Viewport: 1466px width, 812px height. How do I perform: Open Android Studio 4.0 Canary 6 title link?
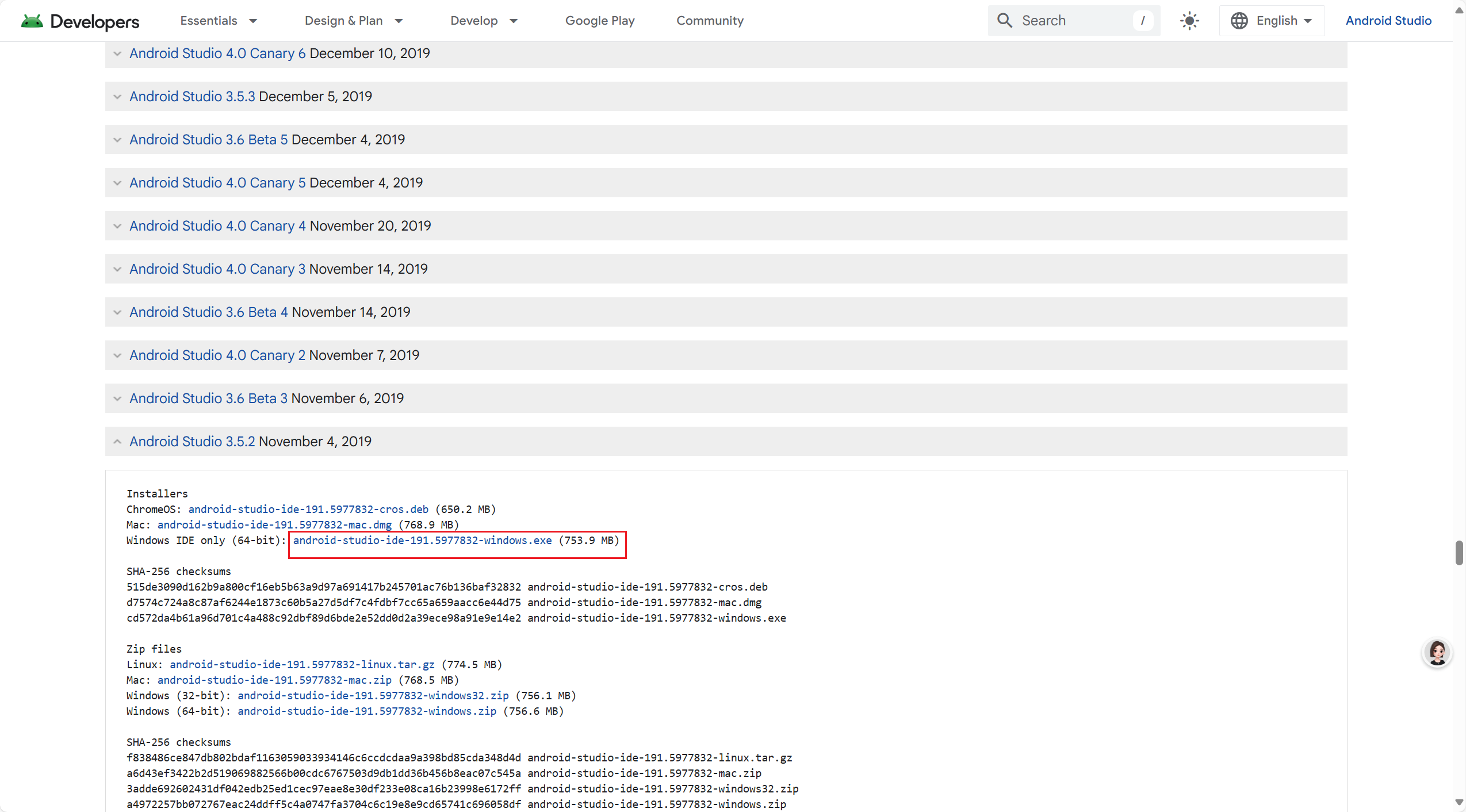(217, 53)
